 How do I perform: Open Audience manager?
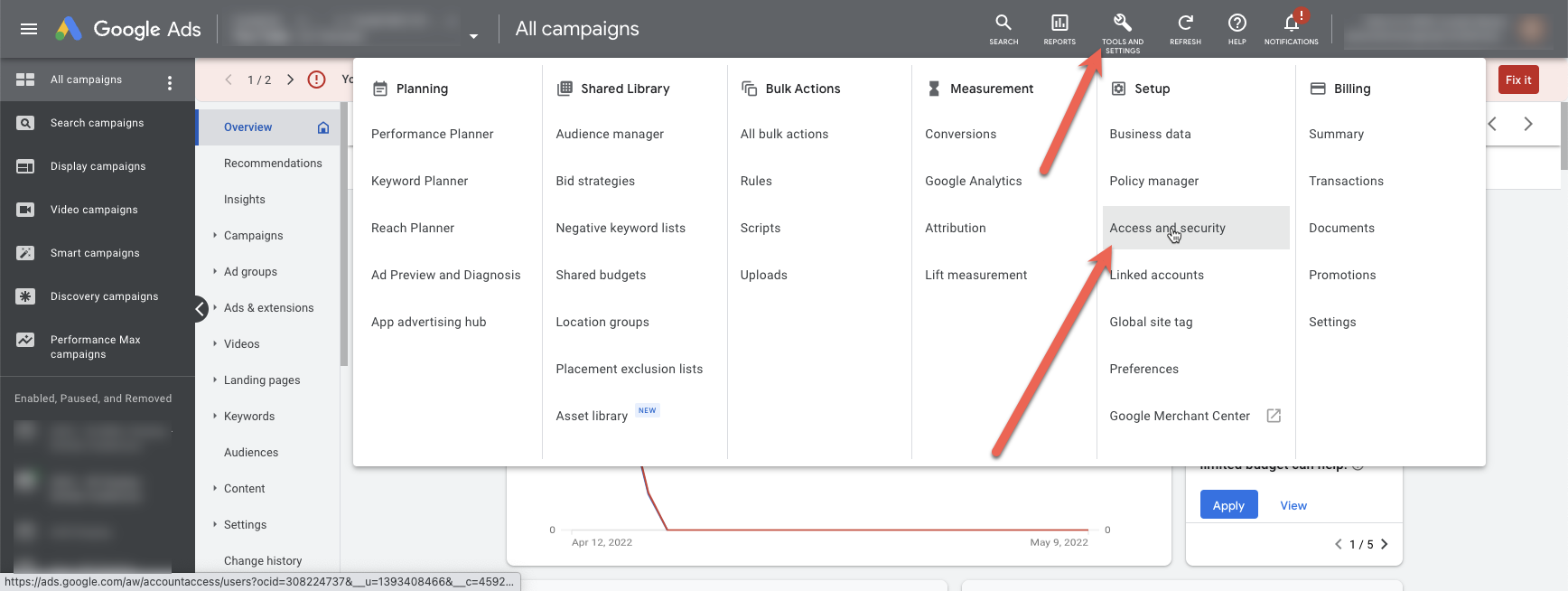[x=610, y=134]
